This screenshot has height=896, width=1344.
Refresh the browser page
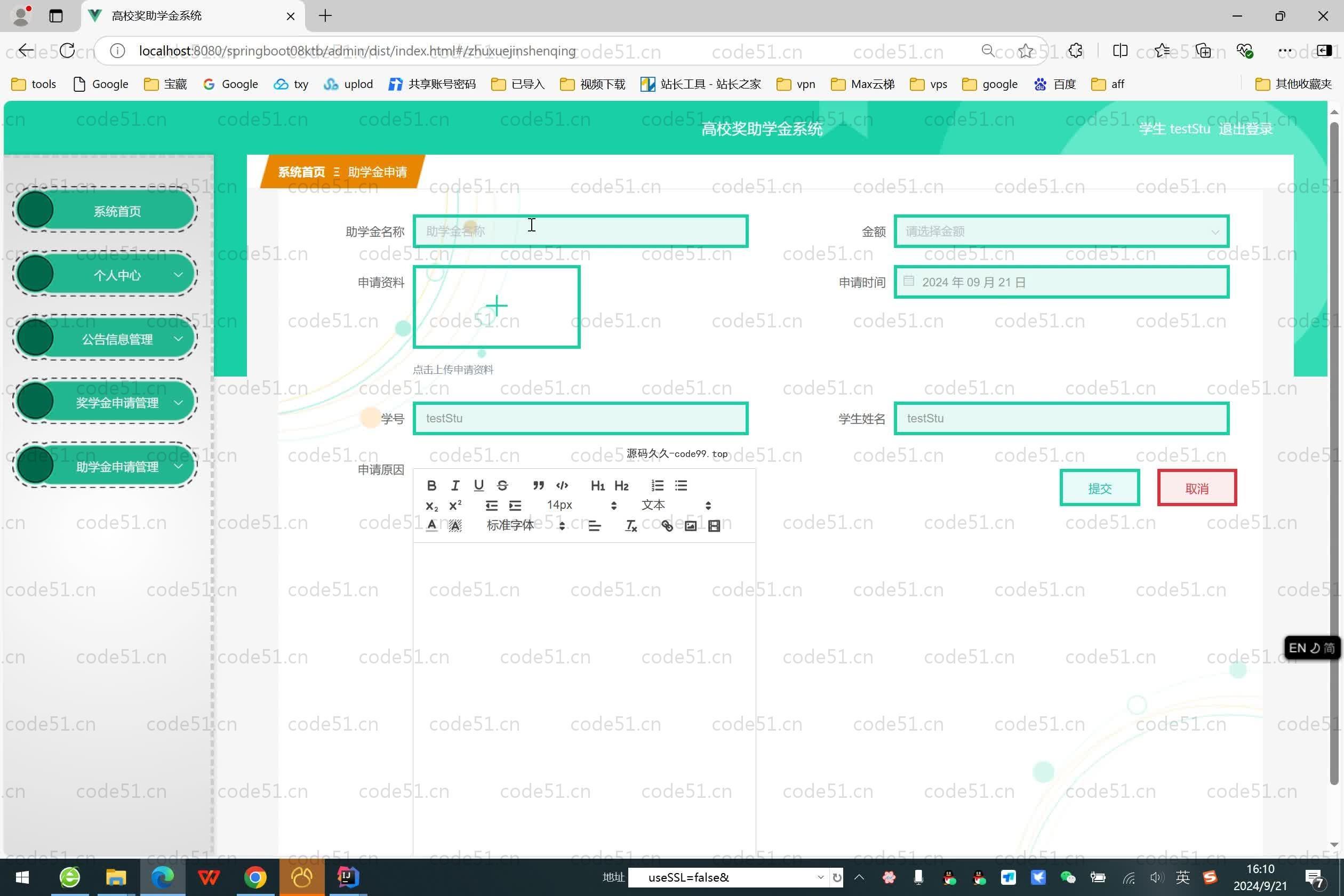(x=67, y=51)
